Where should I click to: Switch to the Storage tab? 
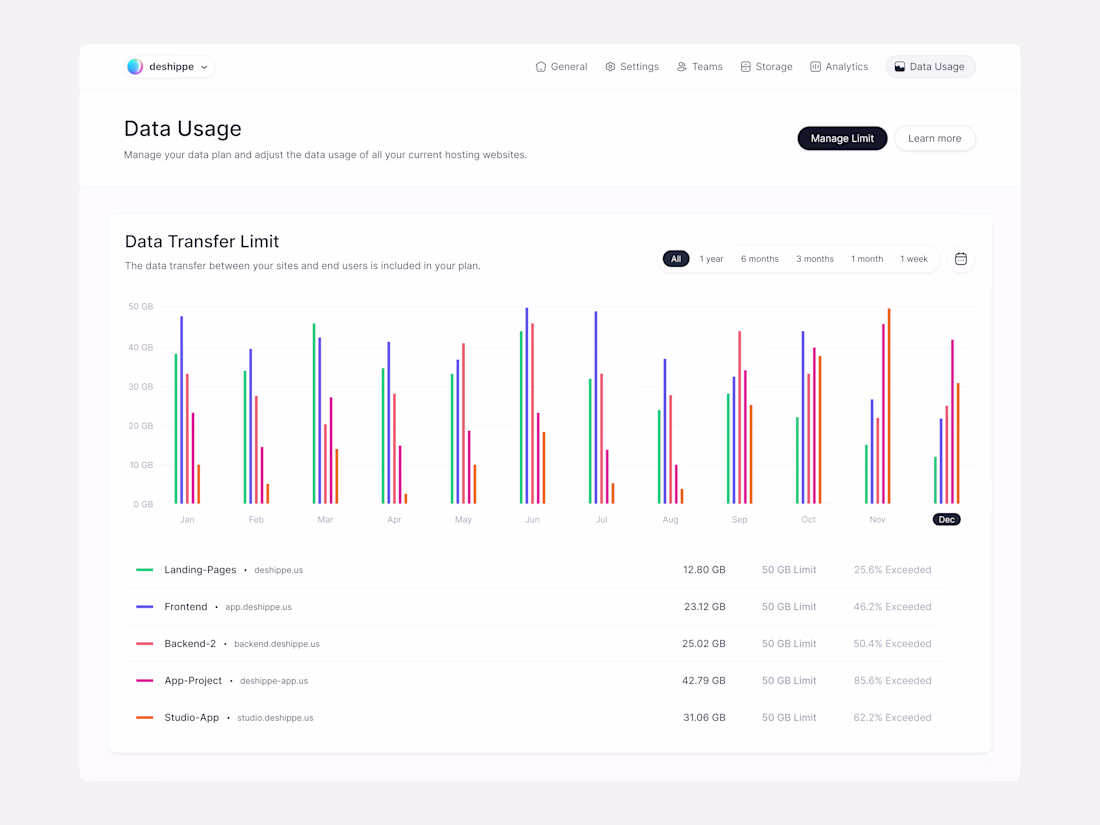[x=767, y=67]
